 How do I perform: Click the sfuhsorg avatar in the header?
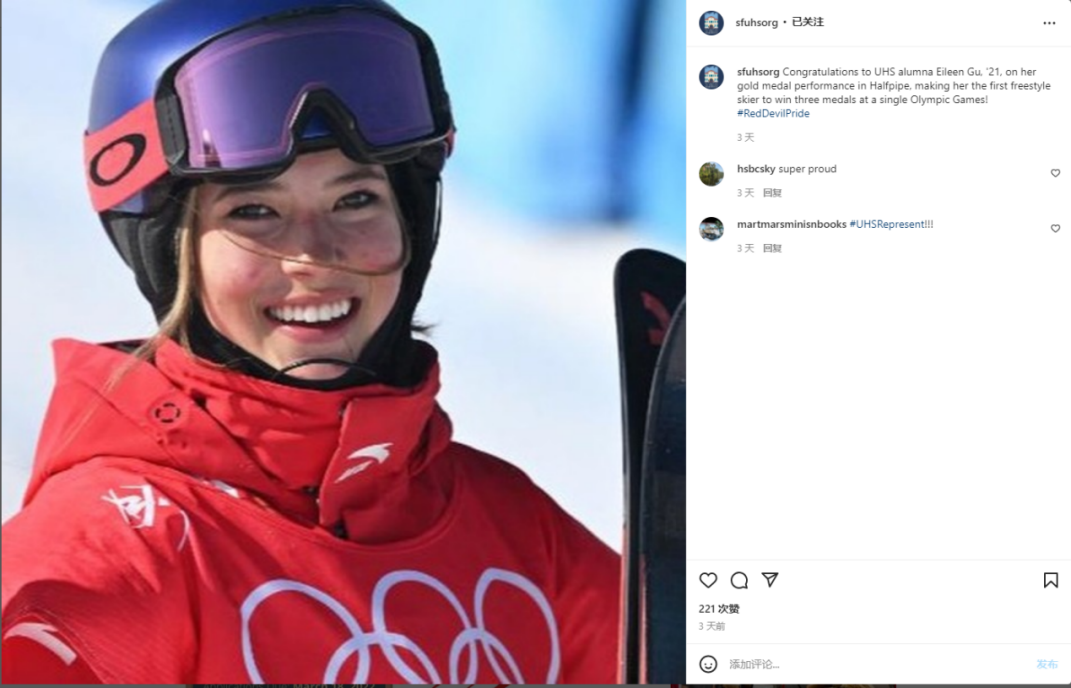pyautogui.click(x=711, y=23)
